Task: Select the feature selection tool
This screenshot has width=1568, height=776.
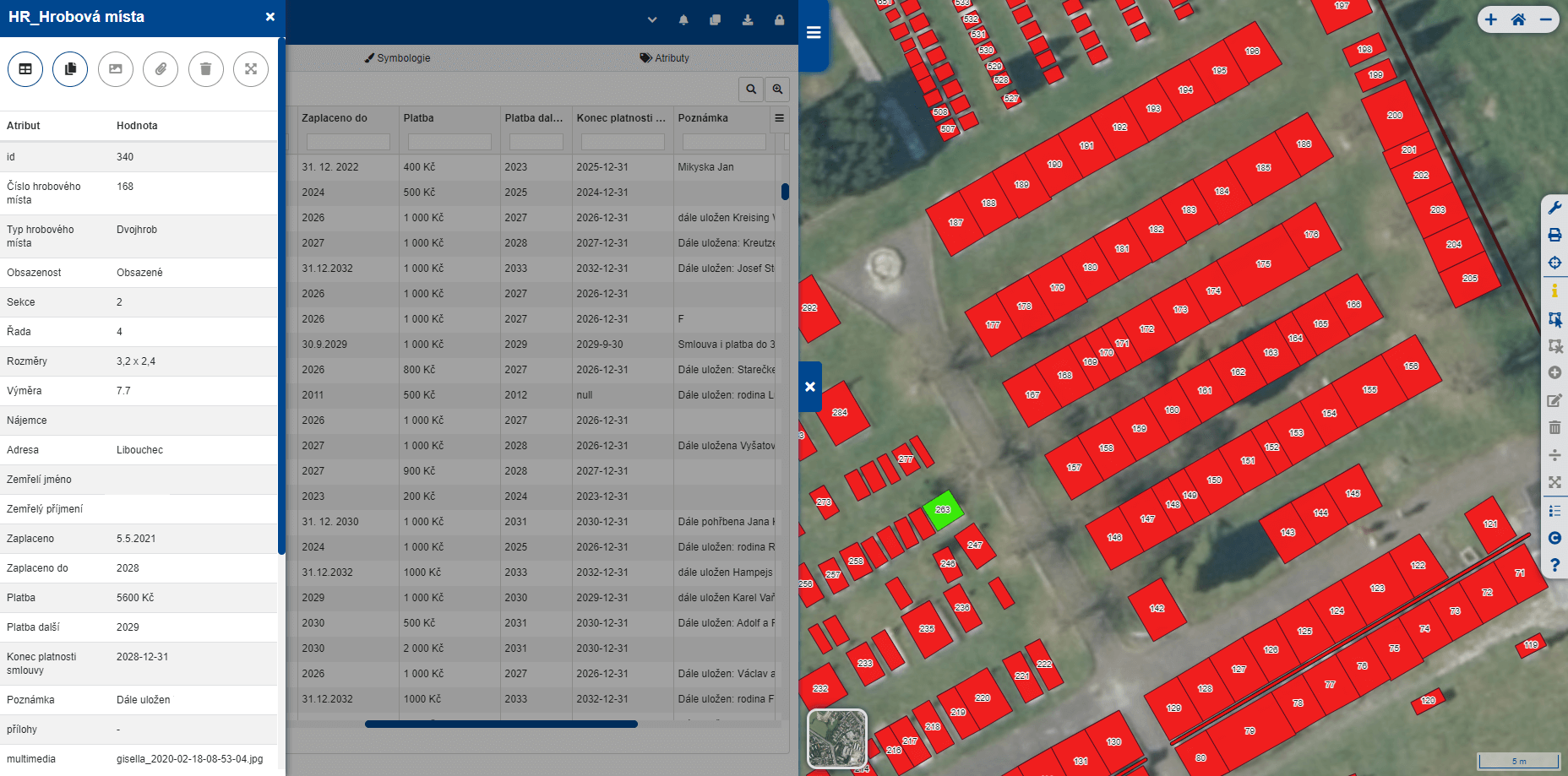Action: coord(1554,318)
